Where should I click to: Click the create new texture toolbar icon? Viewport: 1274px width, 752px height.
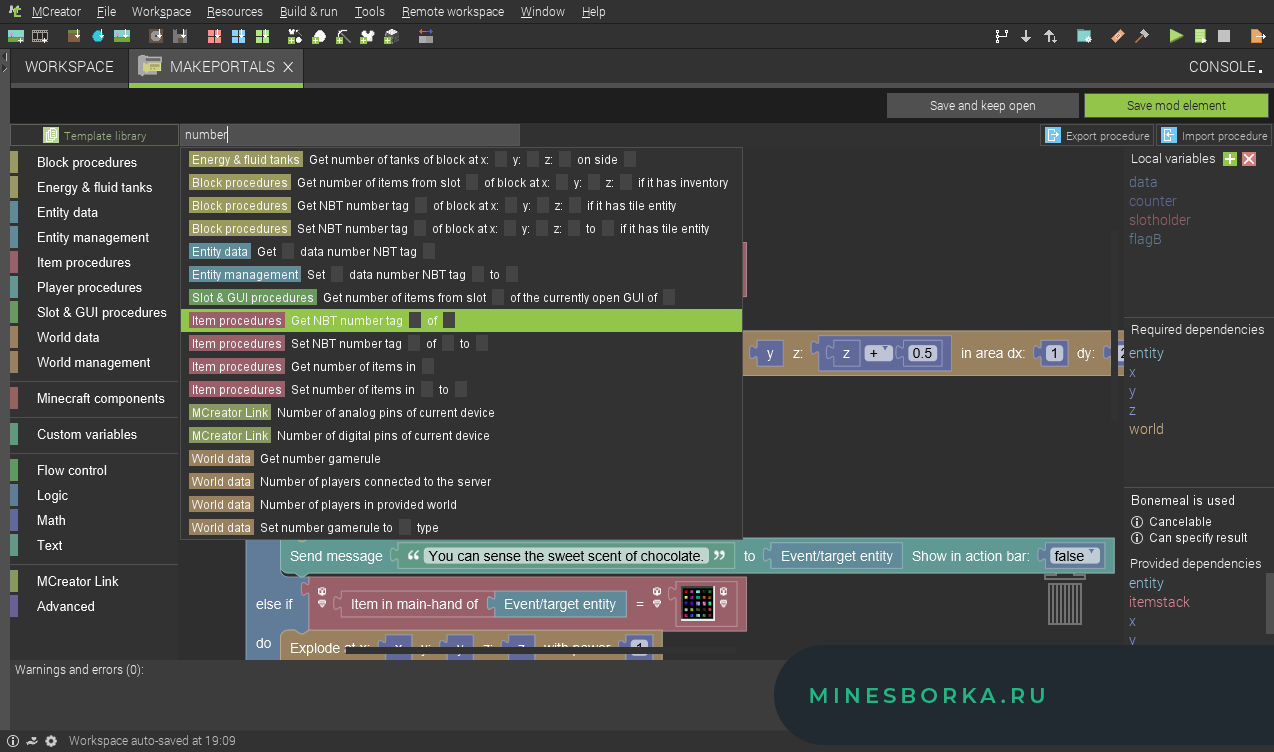point(16,36)
